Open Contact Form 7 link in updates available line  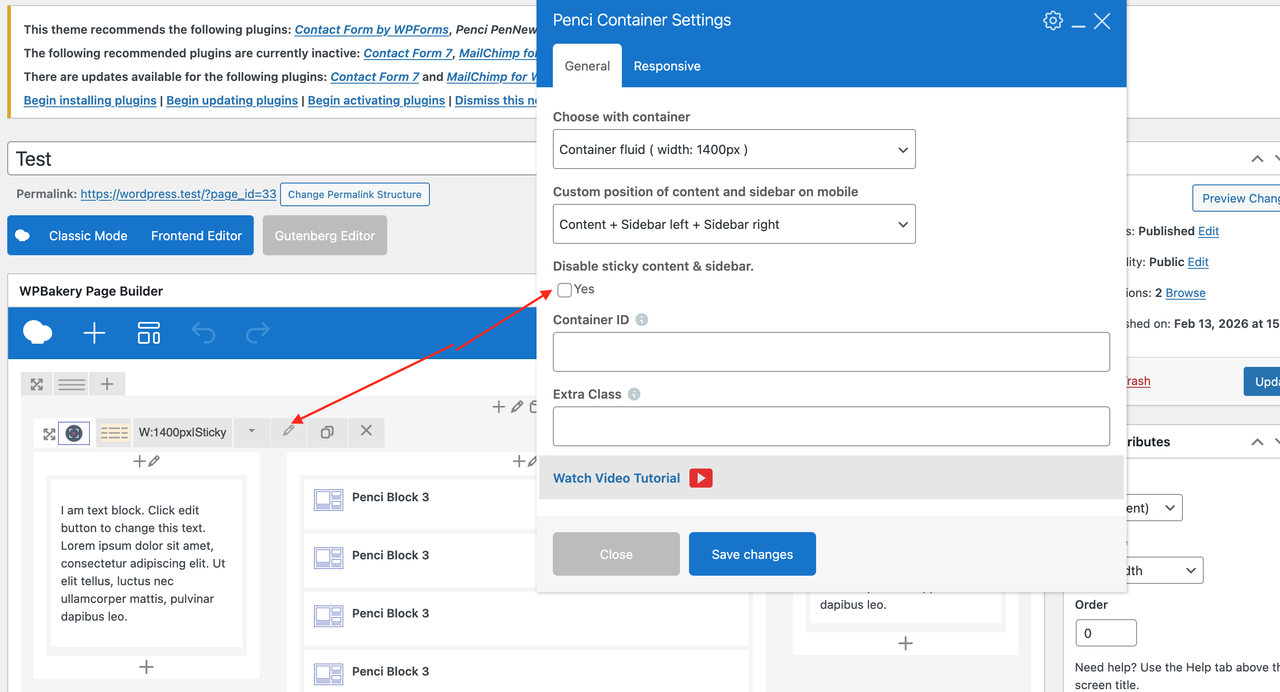coord(375,76)
